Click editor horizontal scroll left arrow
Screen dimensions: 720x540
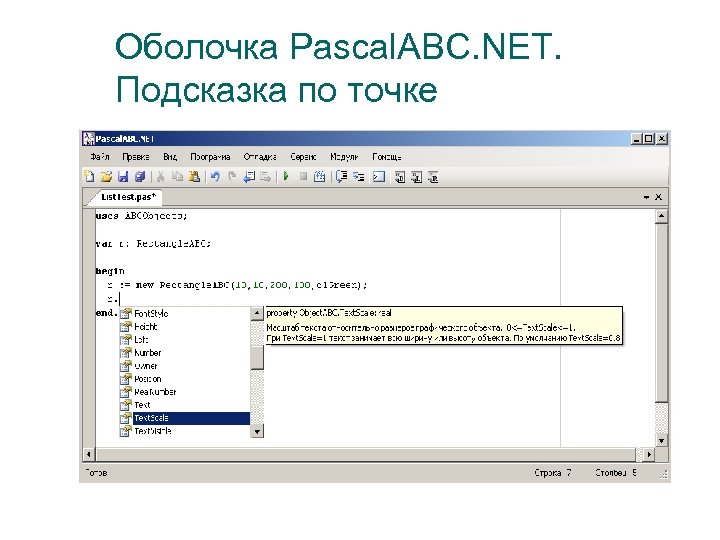pos(89,455)
